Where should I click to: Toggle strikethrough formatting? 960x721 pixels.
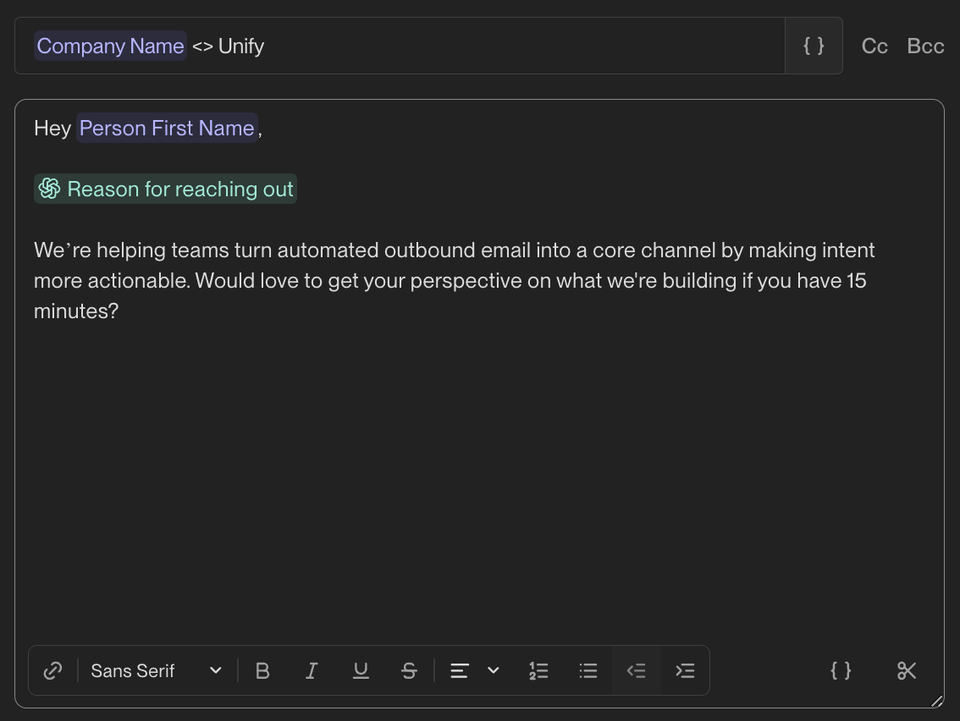click(x=409, y=671)
